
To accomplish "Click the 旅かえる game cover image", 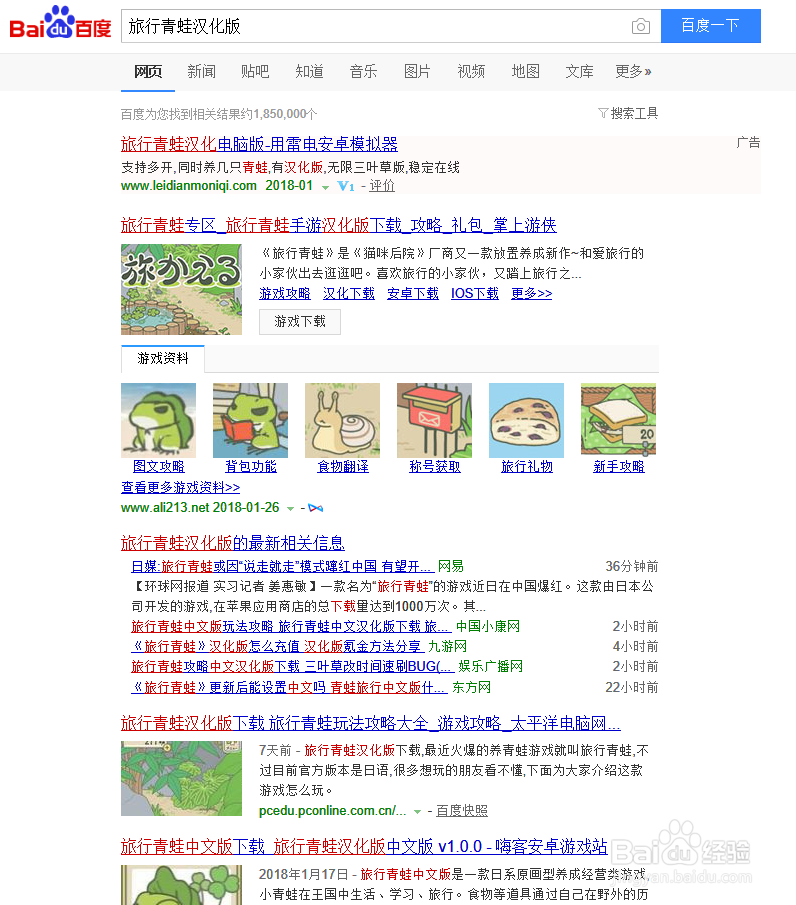I will pos(181,289).
